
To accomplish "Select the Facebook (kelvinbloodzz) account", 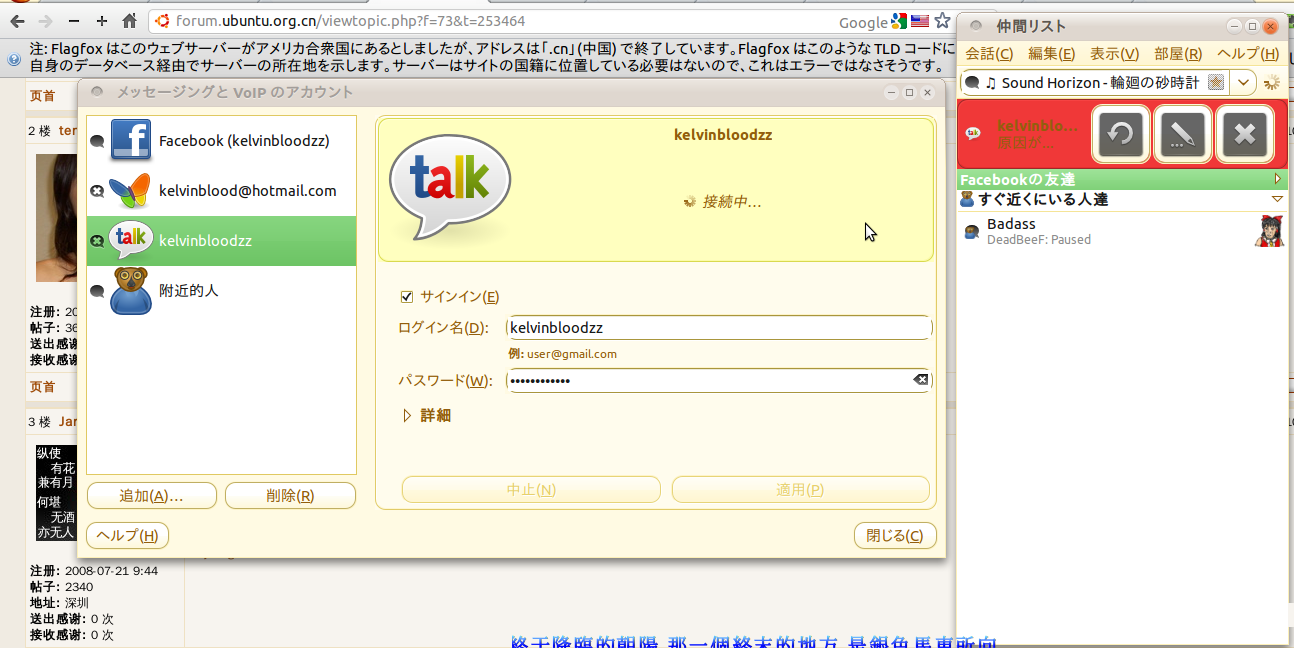I will click(x=221, y=141).
